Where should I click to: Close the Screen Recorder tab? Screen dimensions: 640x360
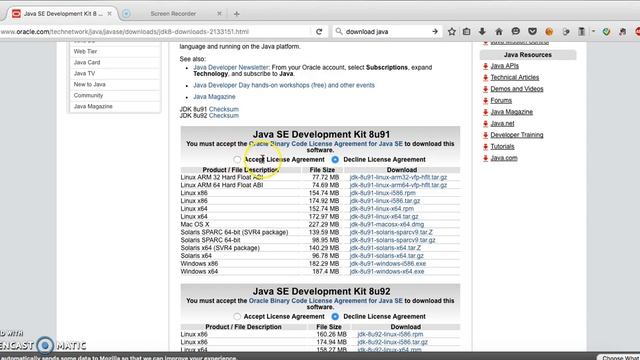219,13
